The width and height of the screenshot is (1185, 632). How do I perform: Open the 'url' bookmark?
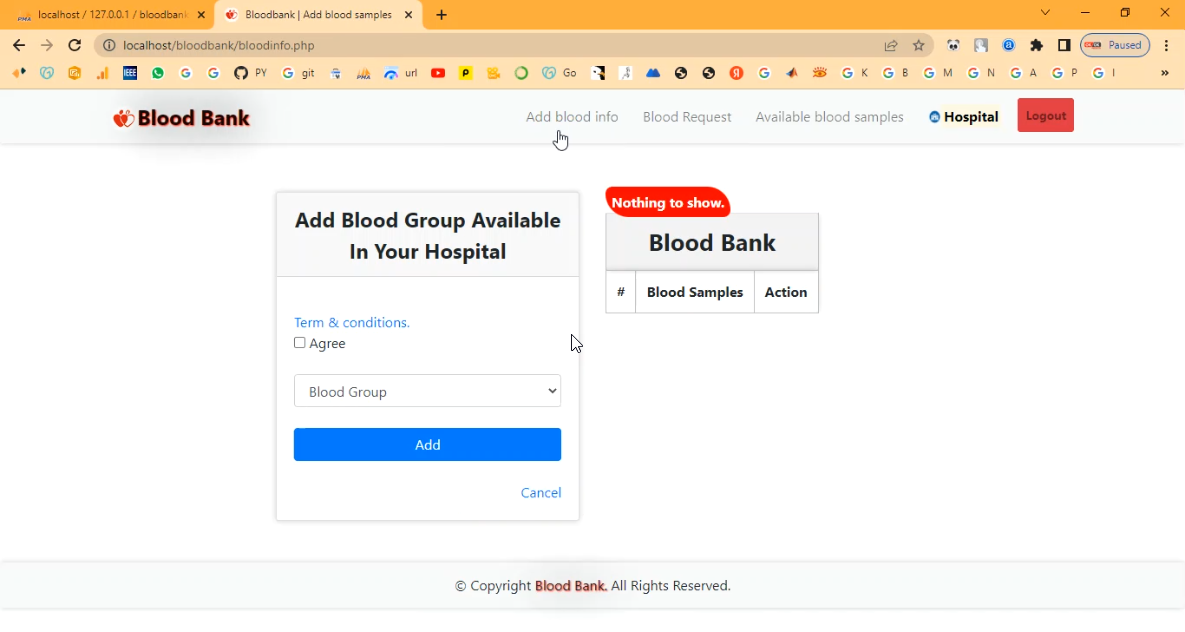pyautogui.click(x=401, y=73)
